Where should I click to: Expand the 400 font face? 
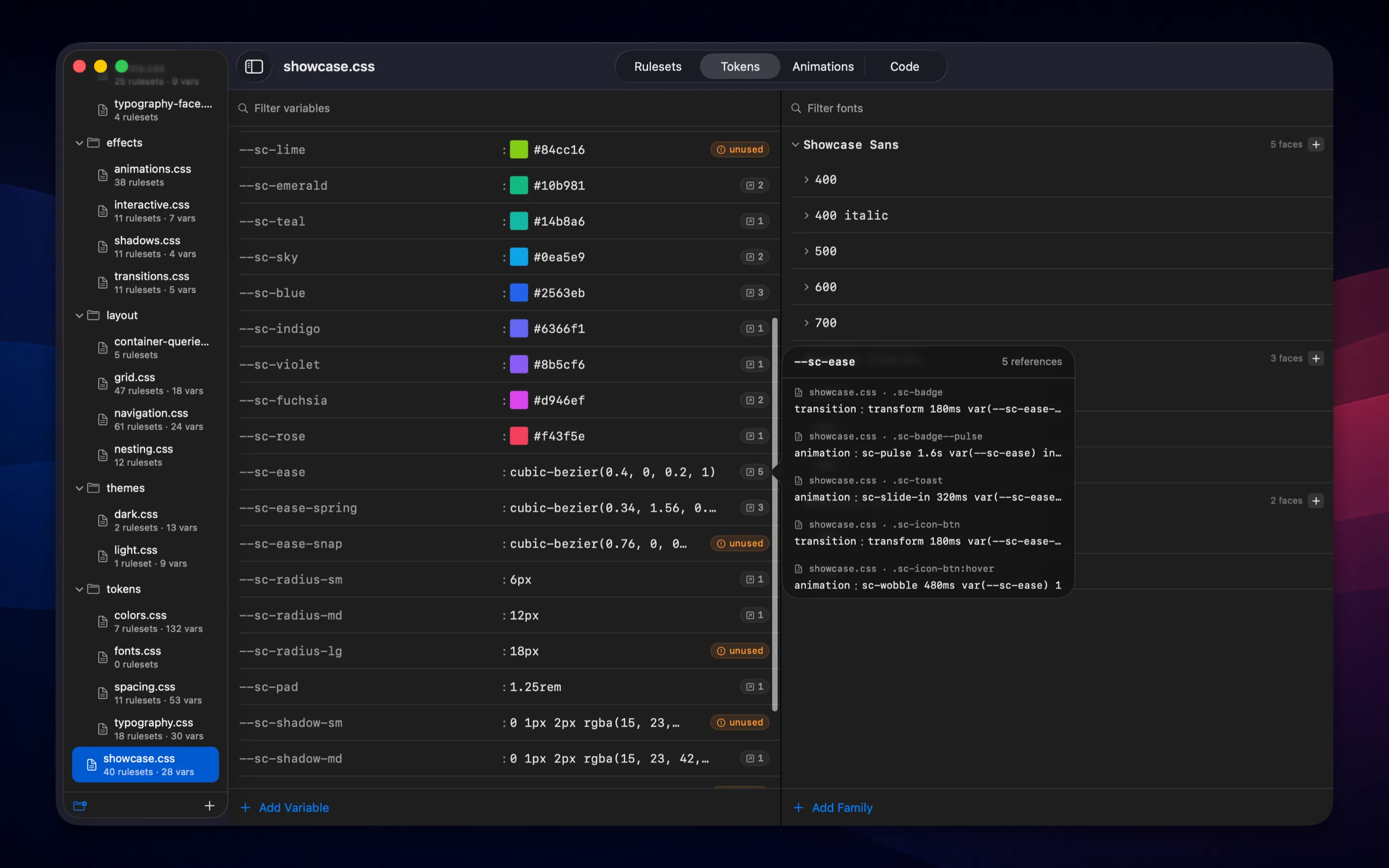point(806,180)
